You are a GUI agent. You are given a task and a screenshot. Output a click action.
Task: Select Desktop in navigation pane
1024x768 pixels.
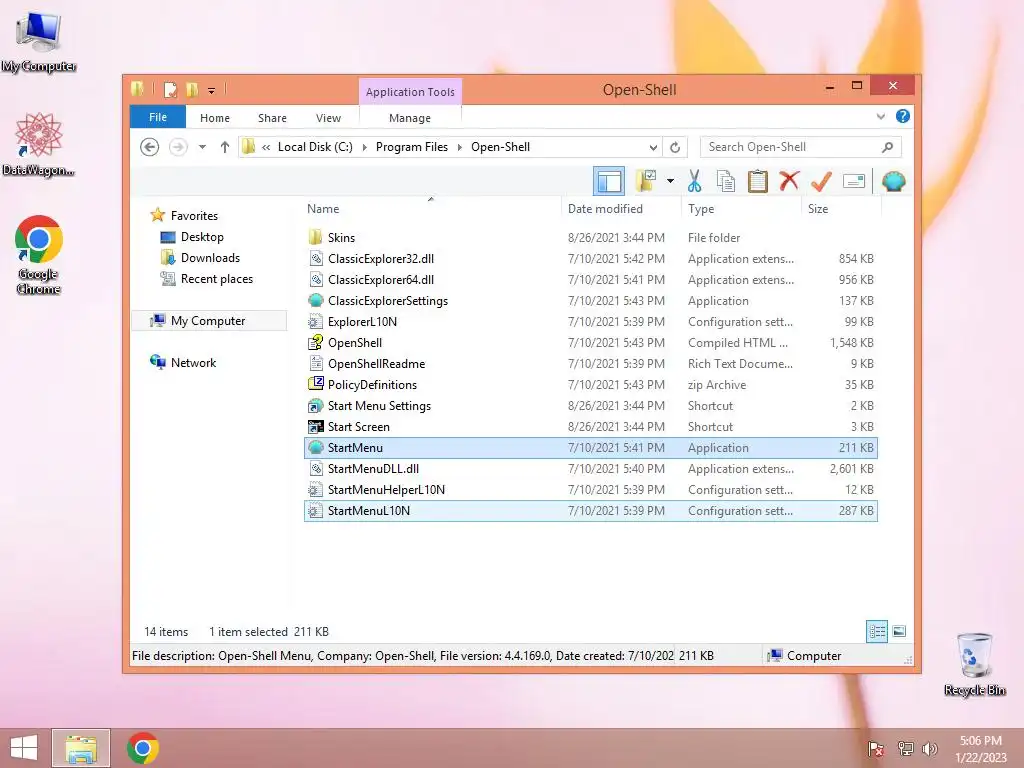click(202, 236)
